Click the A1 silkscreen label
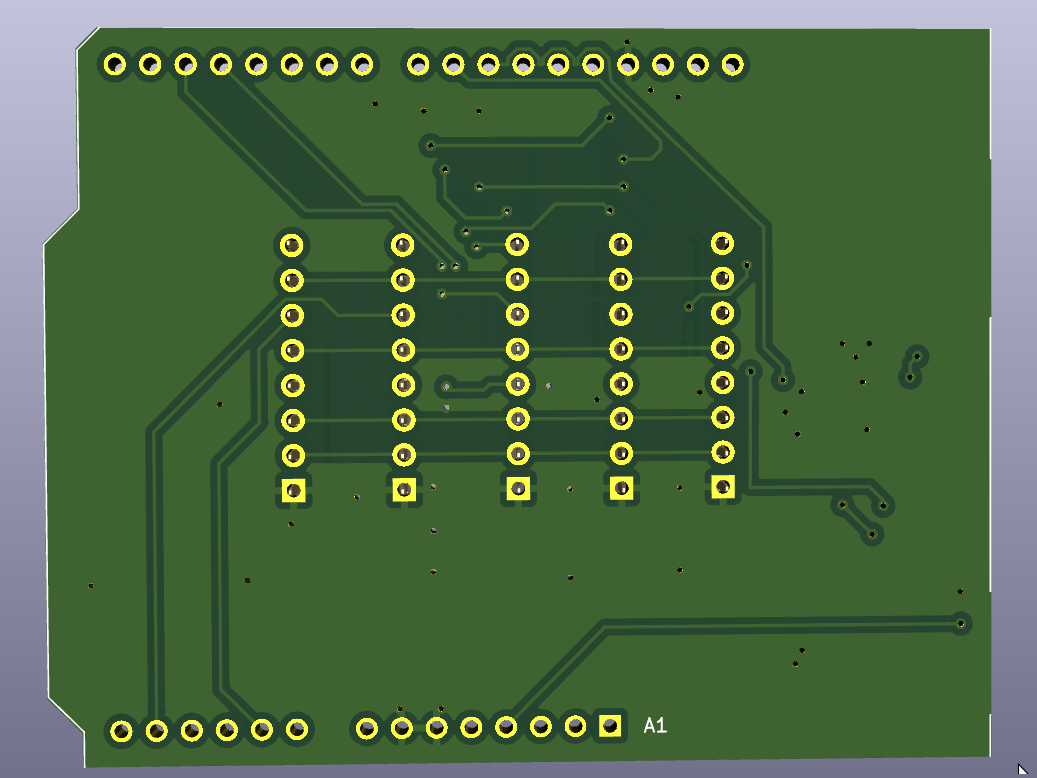 (x=655, y=726)
